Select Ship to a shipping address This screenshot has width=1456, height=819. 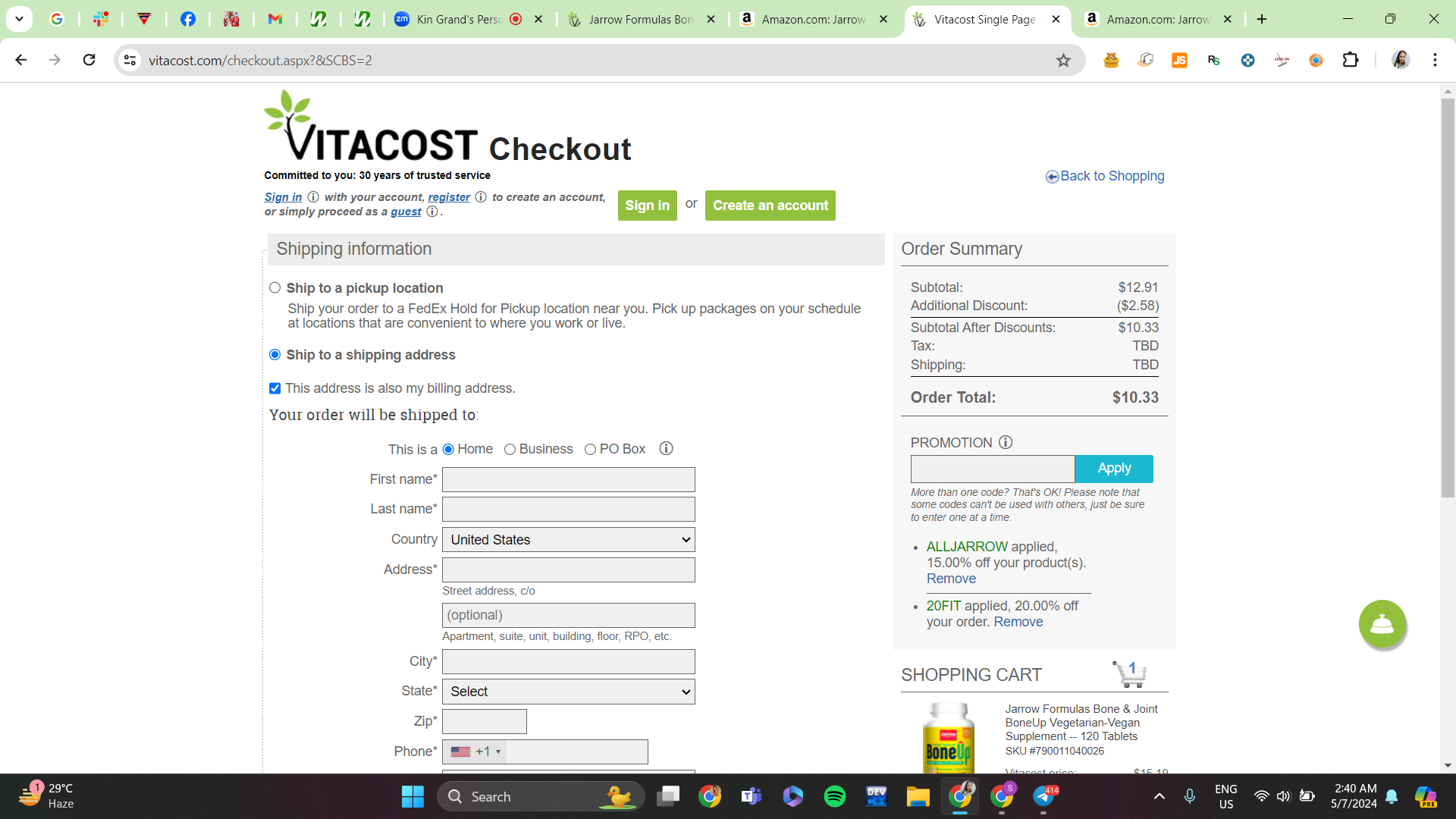click(275, 355)
